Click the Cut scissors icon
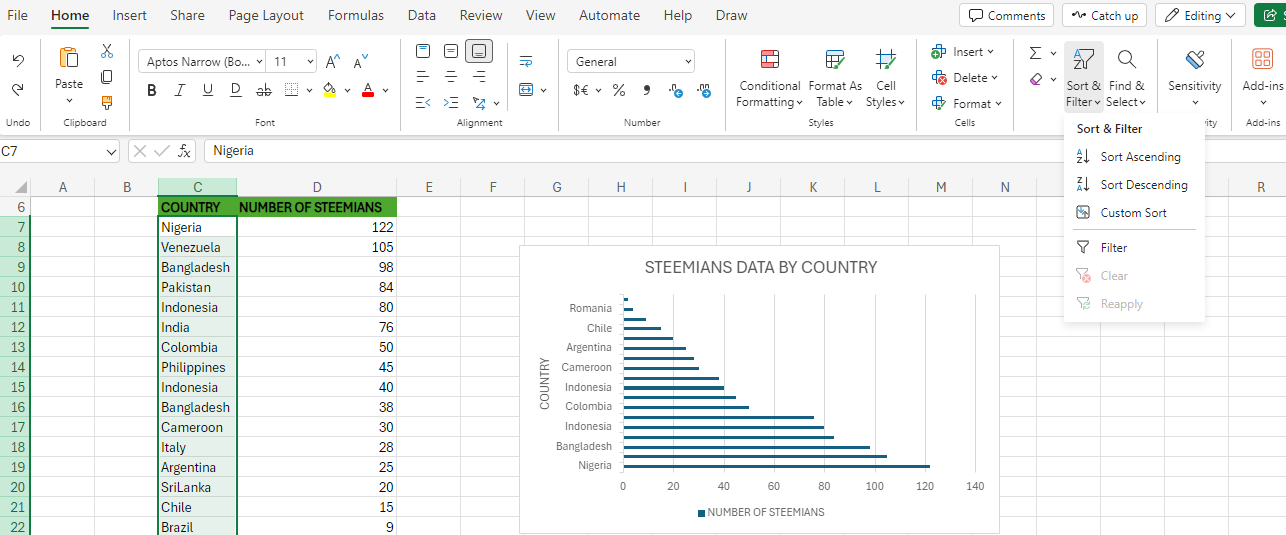Screen dimensions: 1286x535 click(x=107, y=51)
